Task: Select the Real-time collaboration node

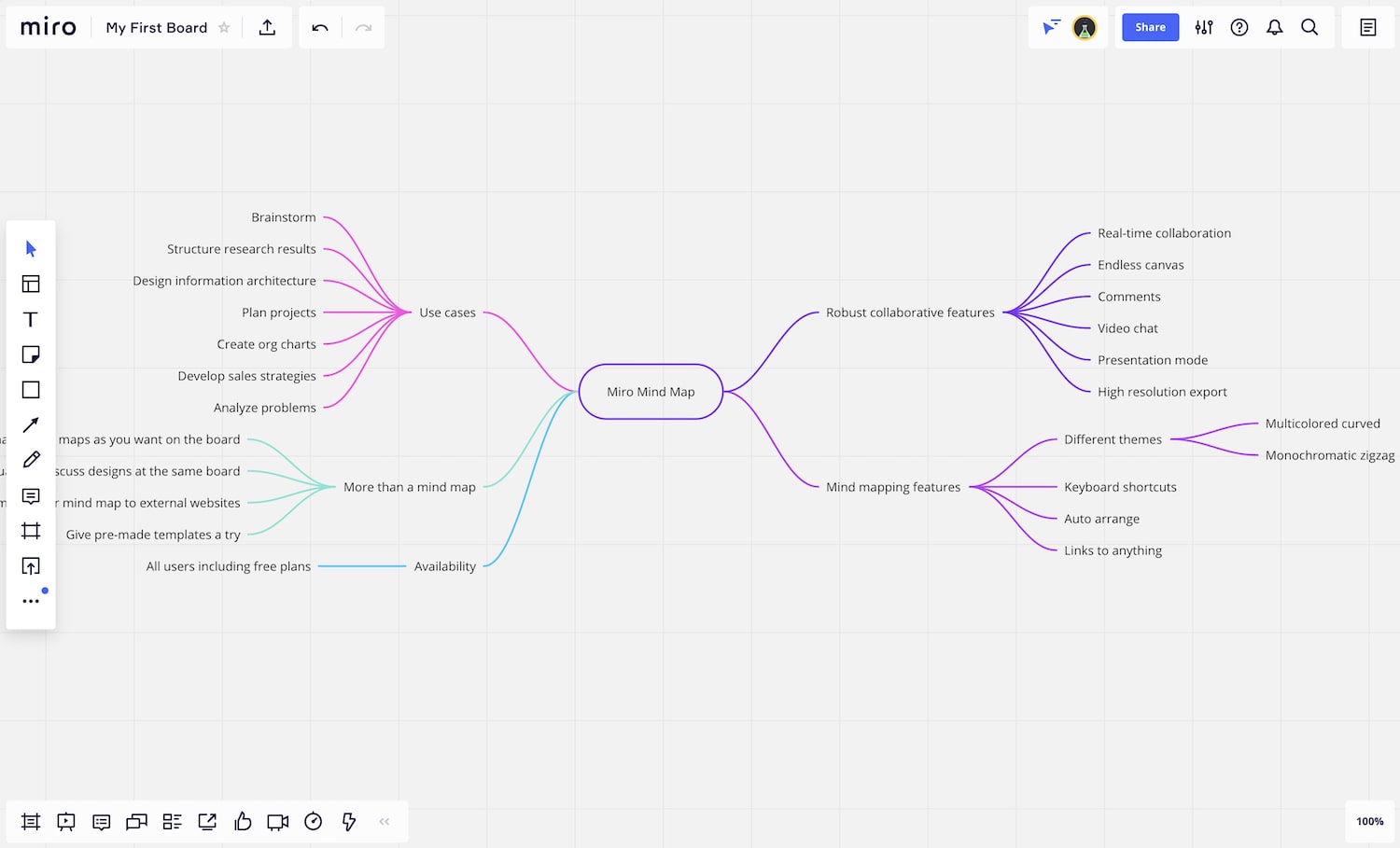Action: coord(1164,233)
